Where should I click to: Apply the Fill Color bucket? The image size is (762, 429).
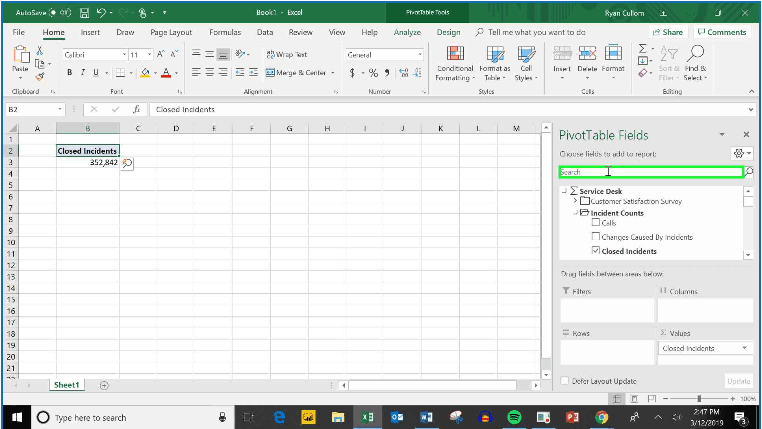click(x=145, y=73)
